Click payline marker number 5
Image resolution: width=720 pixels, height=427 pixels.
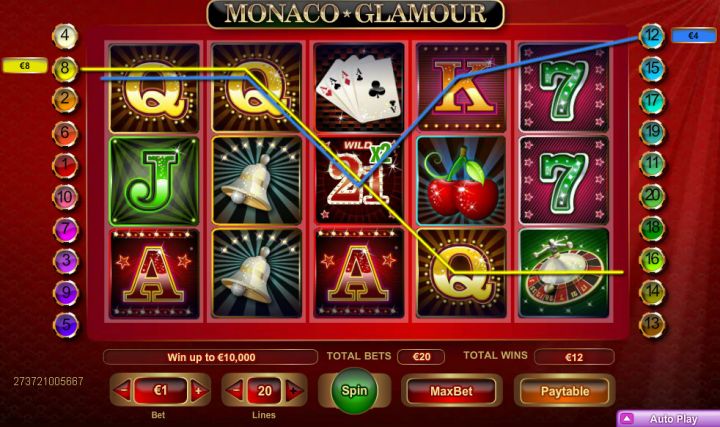(x=66, y=325)
